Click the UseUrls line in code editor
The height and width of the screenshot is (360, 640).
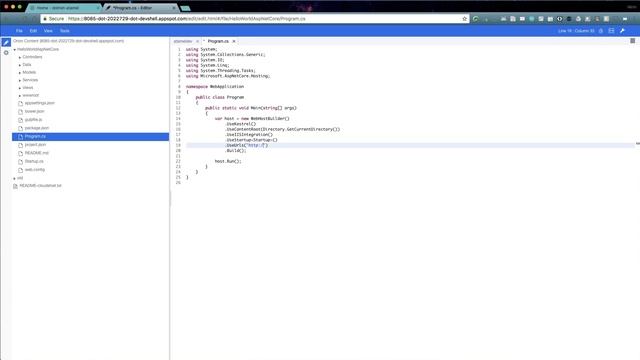click(x=247, y=145)
